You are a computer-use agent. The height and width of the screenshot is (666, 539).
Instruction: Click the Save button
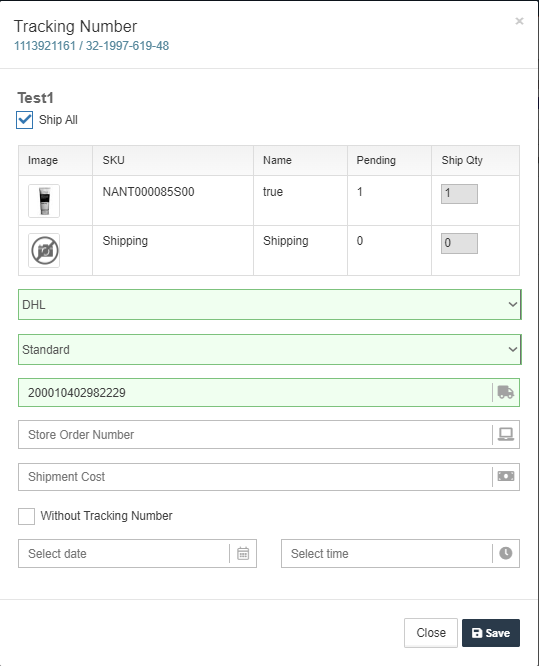coord(491,633)
